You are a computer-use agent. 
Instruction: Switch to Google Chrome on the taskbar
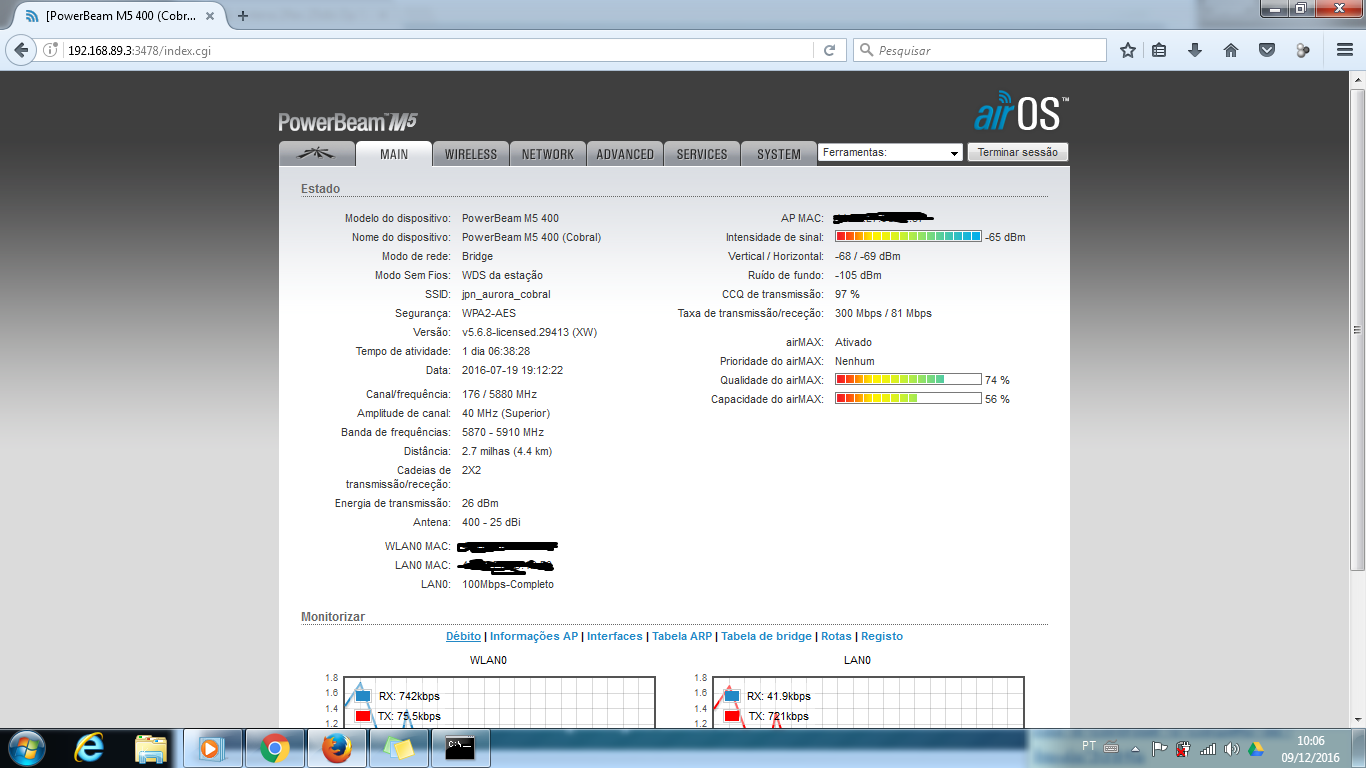pyautogui.click(x=274, y=748)
